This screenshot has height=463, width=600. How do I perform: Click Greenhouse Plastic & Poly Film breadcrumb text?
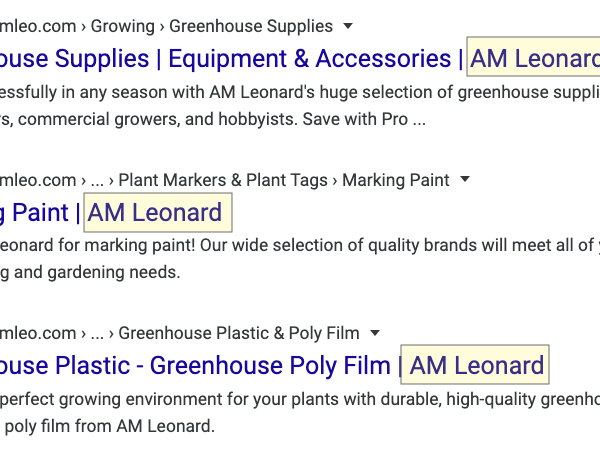[239, 333]
